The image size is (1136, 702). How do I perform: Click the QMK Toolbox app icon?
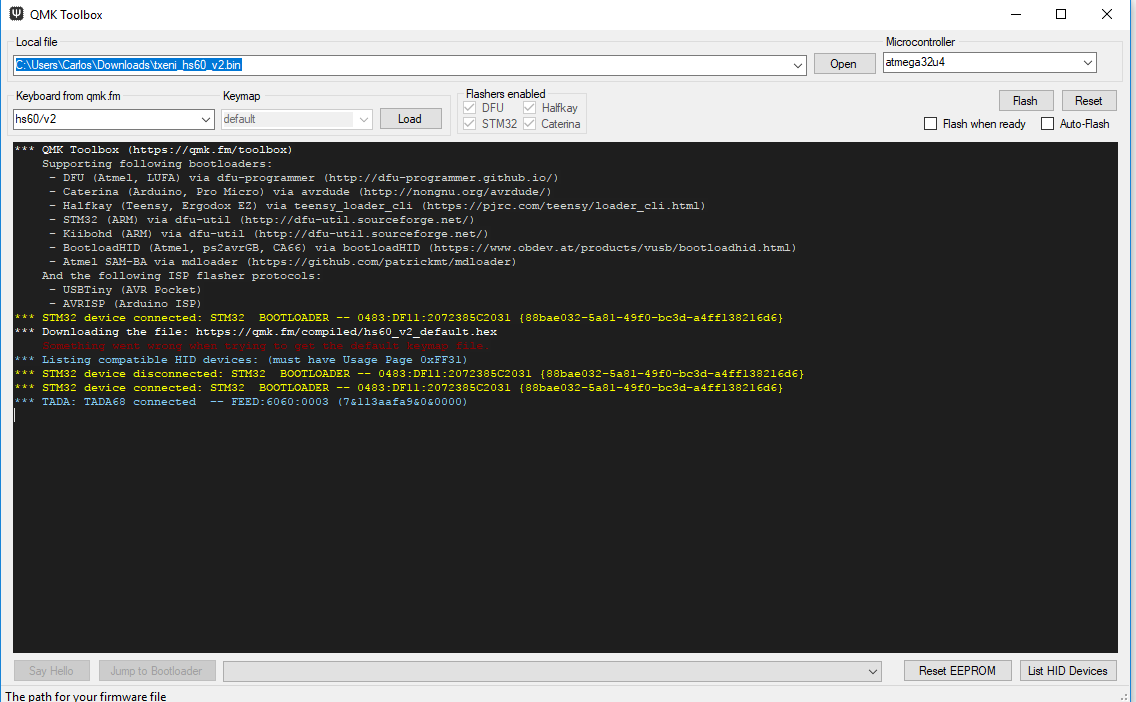[16, 14]
